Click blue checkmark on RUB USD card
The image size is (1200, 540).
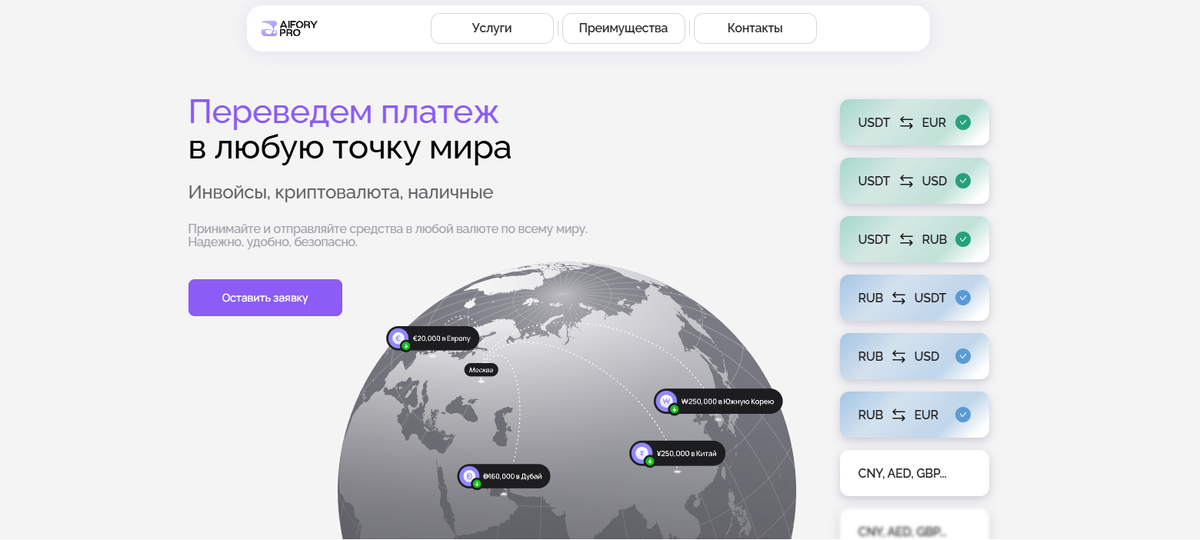pos(963,356)
